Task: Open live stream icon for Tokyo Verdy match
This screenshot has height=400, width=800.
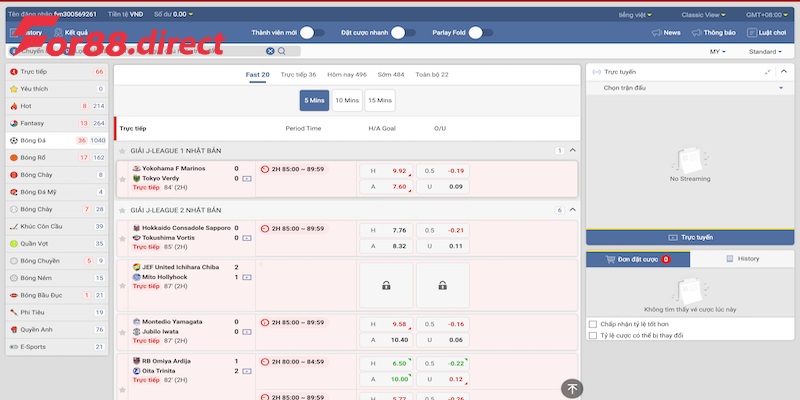Action: (x=247, y=179)
